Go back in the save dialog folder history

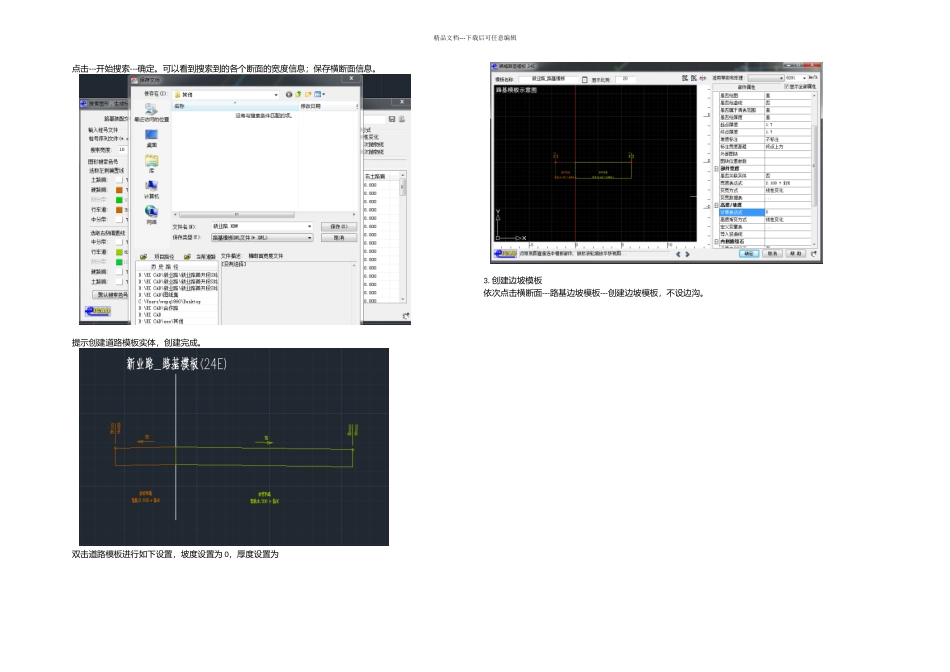click(x=289, y=95)
